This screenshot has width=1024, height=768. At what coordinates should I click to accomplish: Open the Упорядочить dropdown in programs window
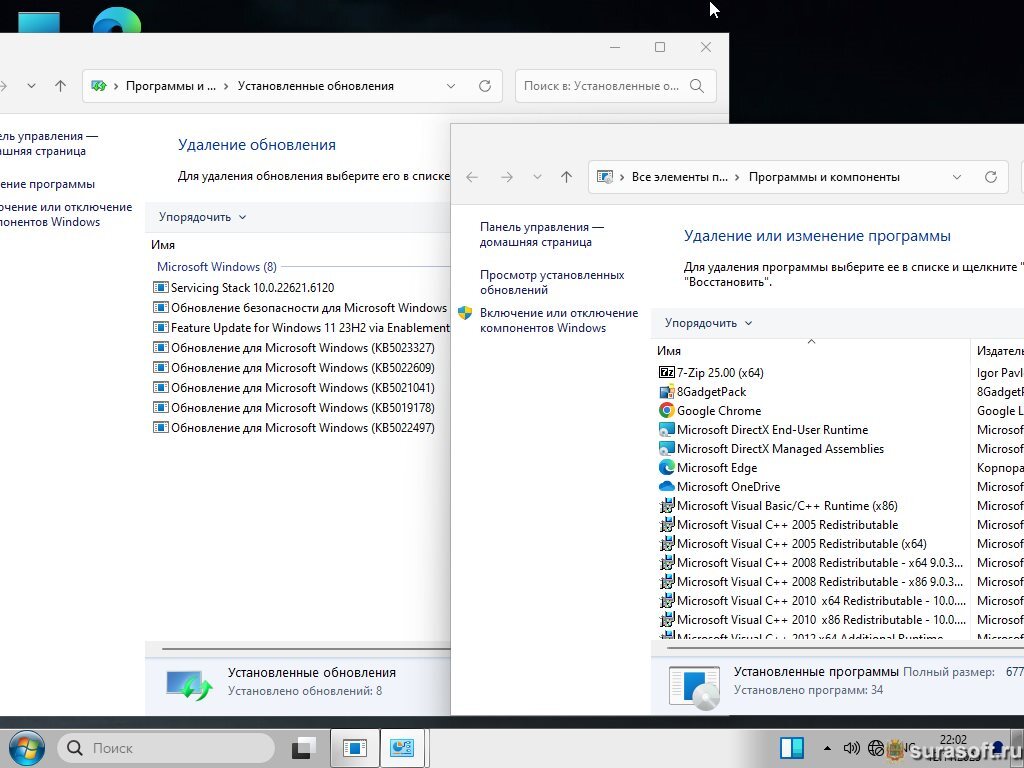(x=708, y=323)
